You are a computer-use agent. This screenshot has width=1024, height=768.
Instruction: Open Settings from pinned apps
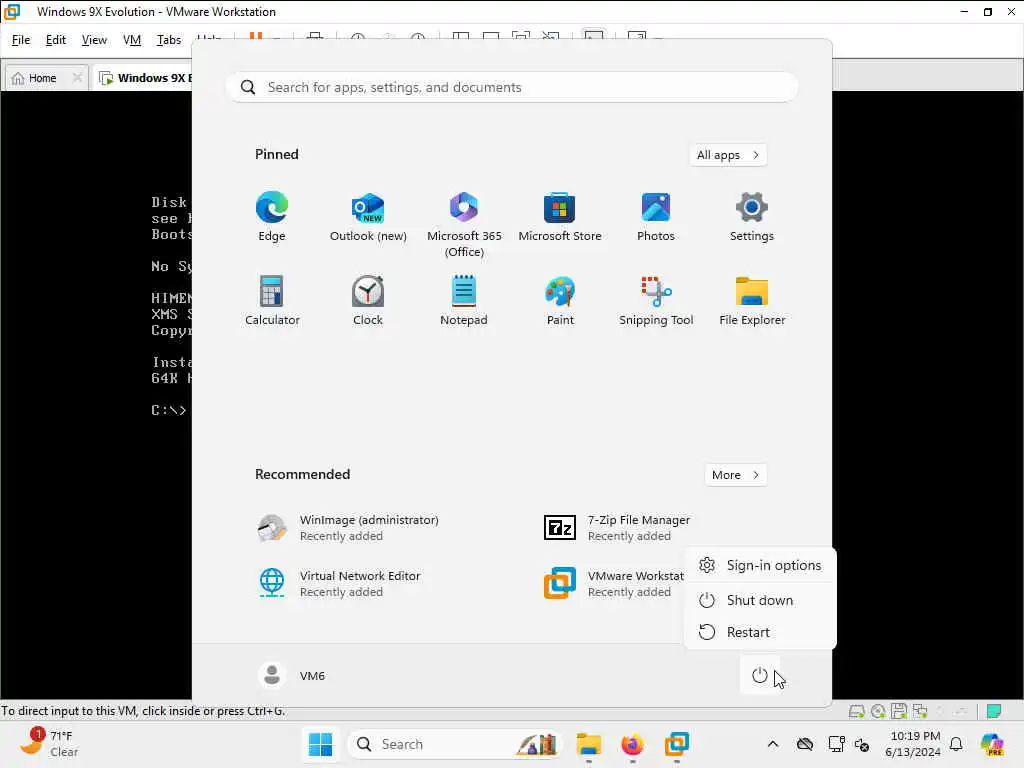(752, 217)
